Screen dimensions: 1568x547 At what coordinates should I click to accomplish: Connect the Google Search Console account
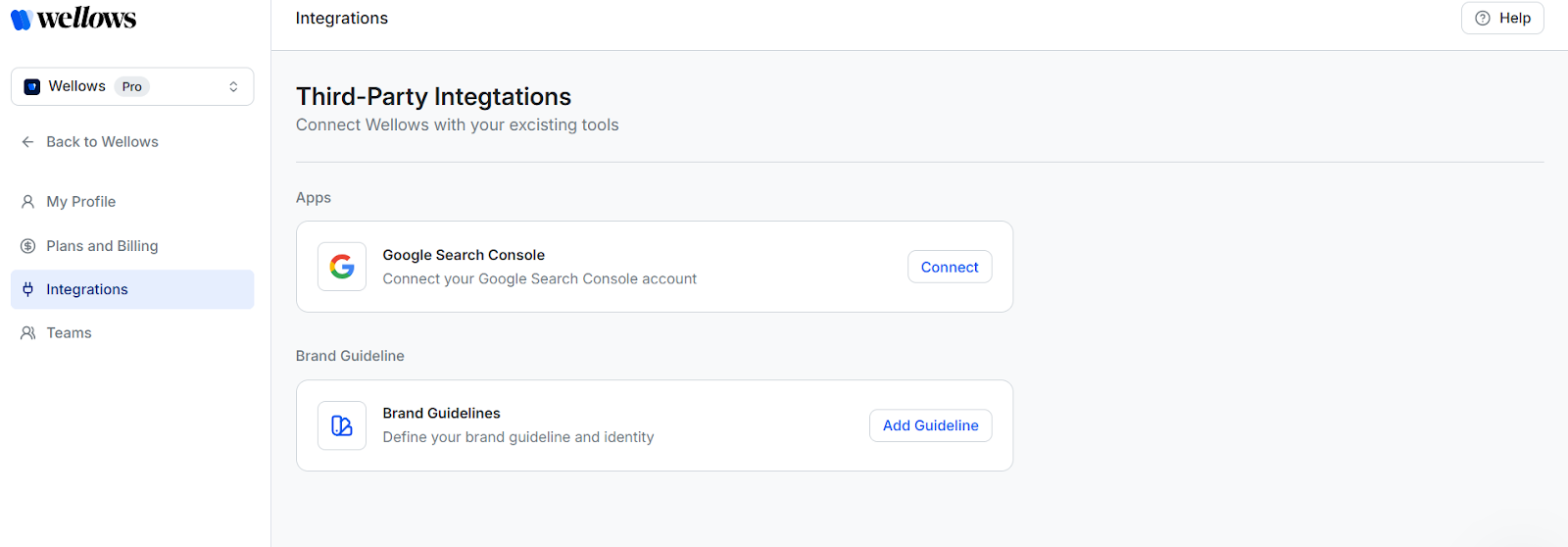(x=949, y=267)
